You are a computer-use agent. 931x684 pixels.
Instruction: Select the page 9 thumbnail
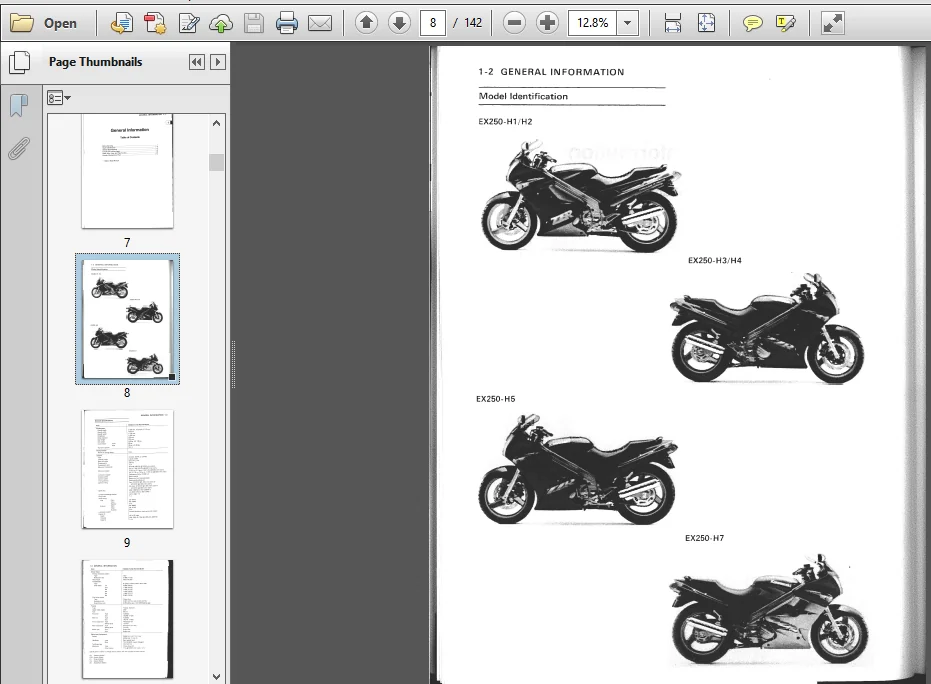tap(128, 469)
